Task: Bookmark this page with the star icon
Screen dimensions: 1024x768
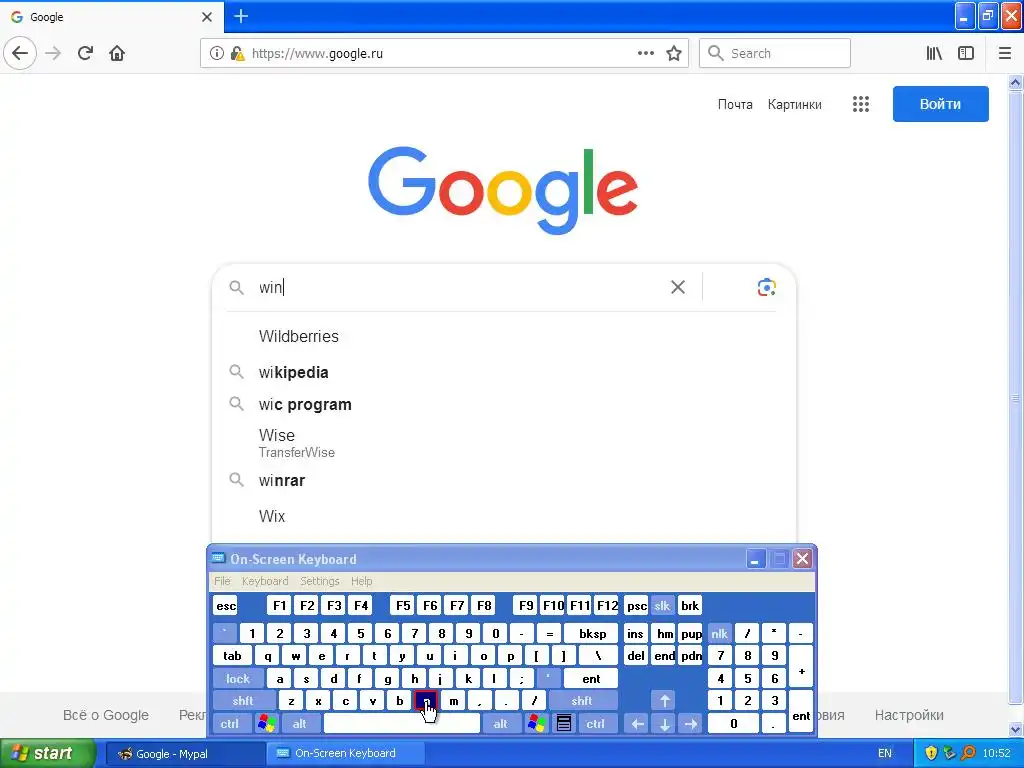Action: pyautogui.click(x=674, y=53)
